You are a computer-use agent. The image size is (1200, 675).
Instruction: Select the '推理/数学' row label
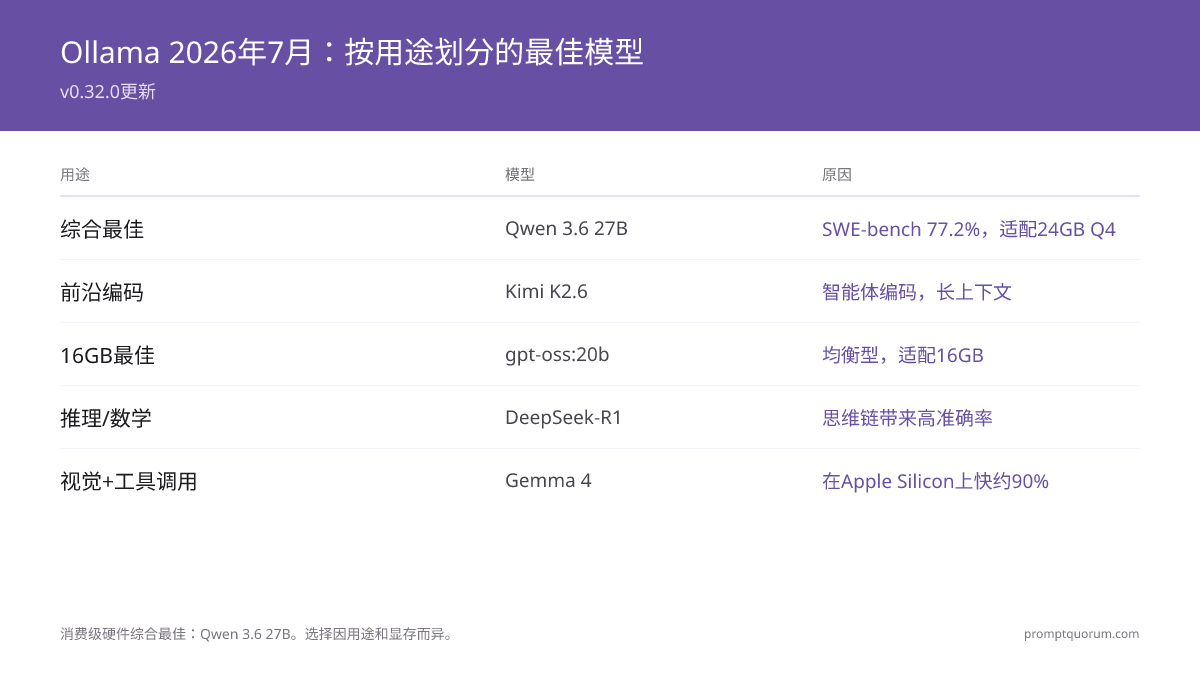pyautogui.click(x=106, y=418)
